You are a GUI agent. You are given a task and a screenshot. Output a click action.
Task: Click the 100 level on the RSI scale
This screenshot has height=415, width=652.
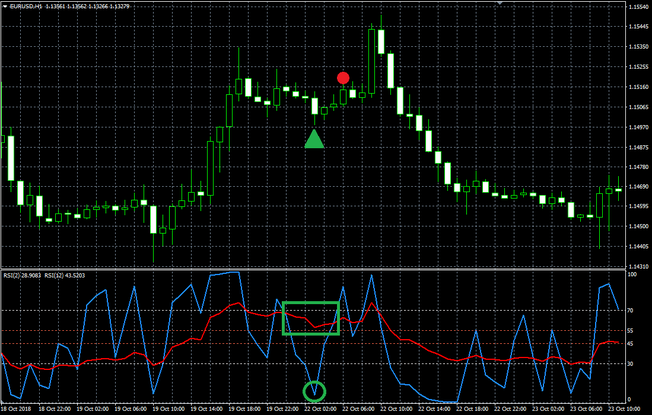[x=632, y=274]
